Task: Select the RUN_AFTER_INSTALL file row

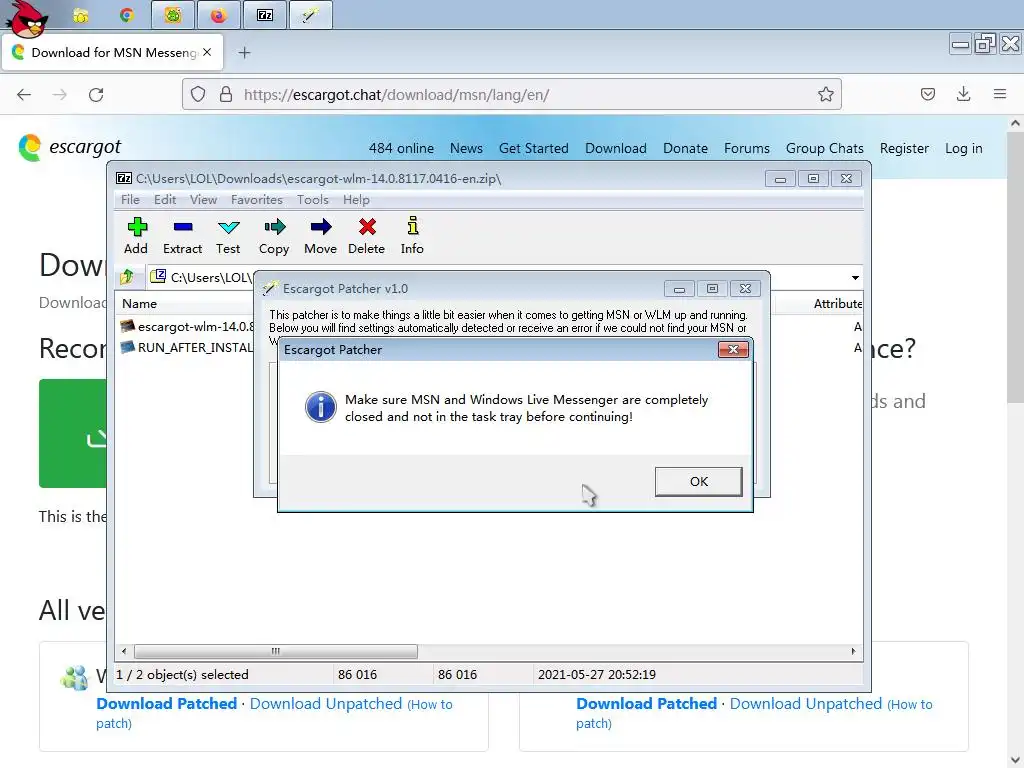Action: coord(186,347)
